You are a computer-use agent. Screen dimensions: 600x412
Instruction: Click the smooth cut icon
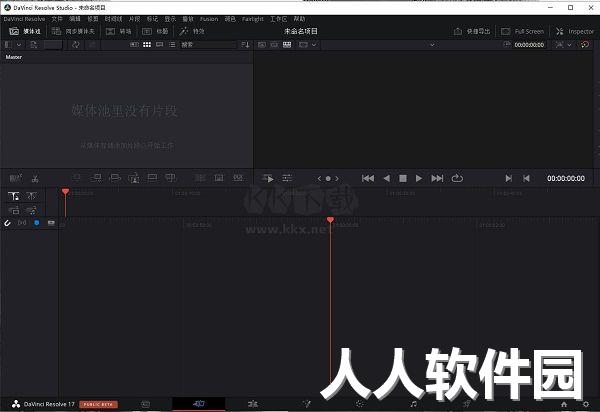pyautogui.click(x=238, y=178)
